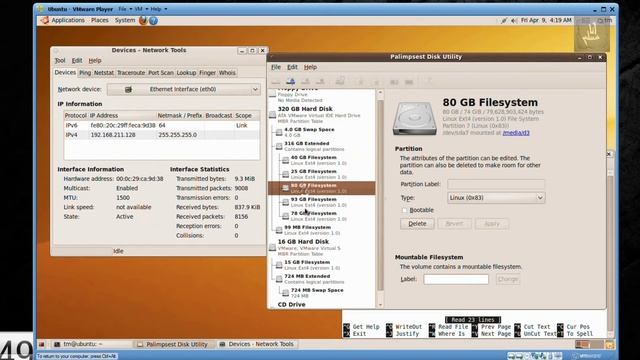640x360 pixels.
Task: Click the show desktop icon on bottom panel
Action: pos(42,344)
